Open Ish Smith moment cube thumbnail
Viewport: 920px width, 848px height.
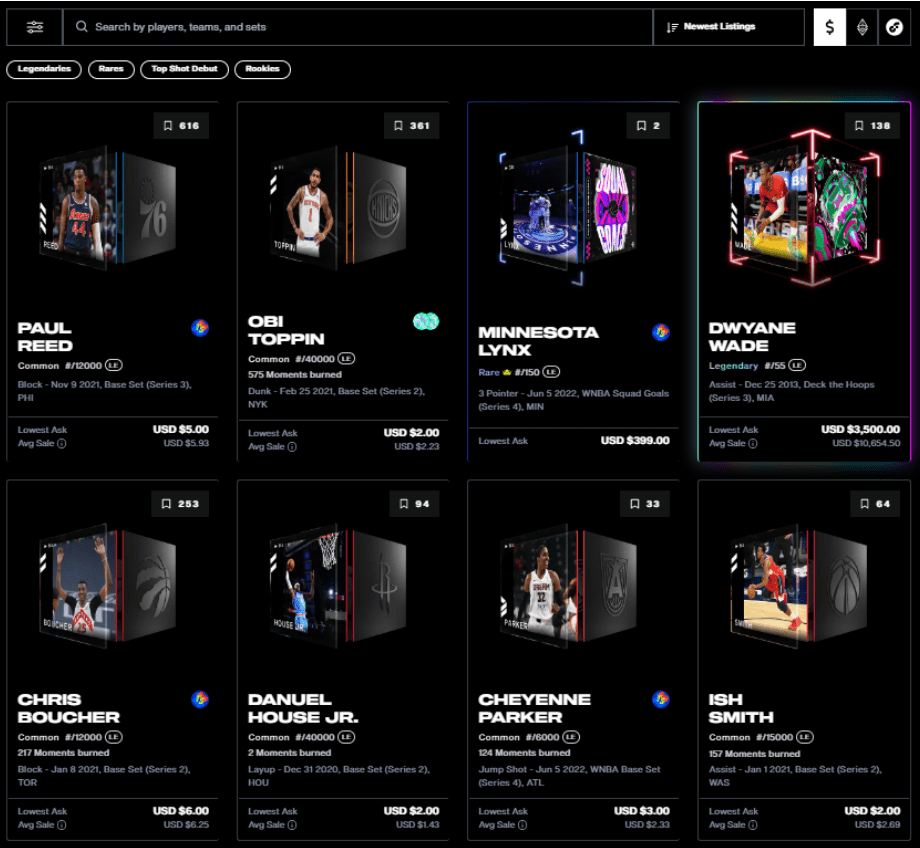point(799,586)
